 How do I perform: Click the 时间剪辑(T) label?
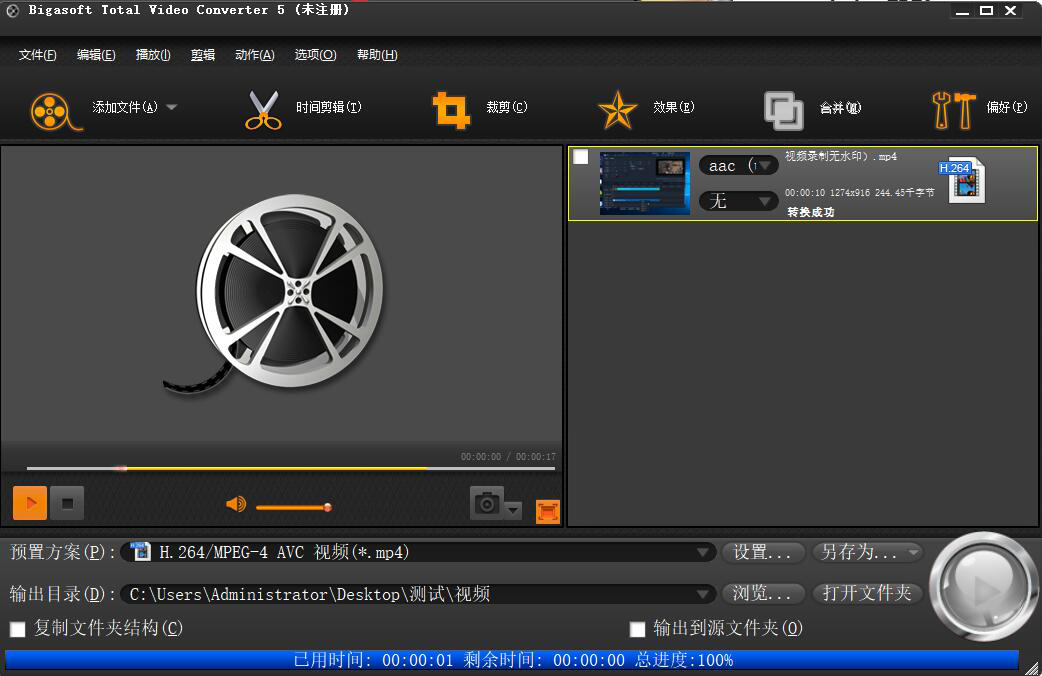coord(328,107)
